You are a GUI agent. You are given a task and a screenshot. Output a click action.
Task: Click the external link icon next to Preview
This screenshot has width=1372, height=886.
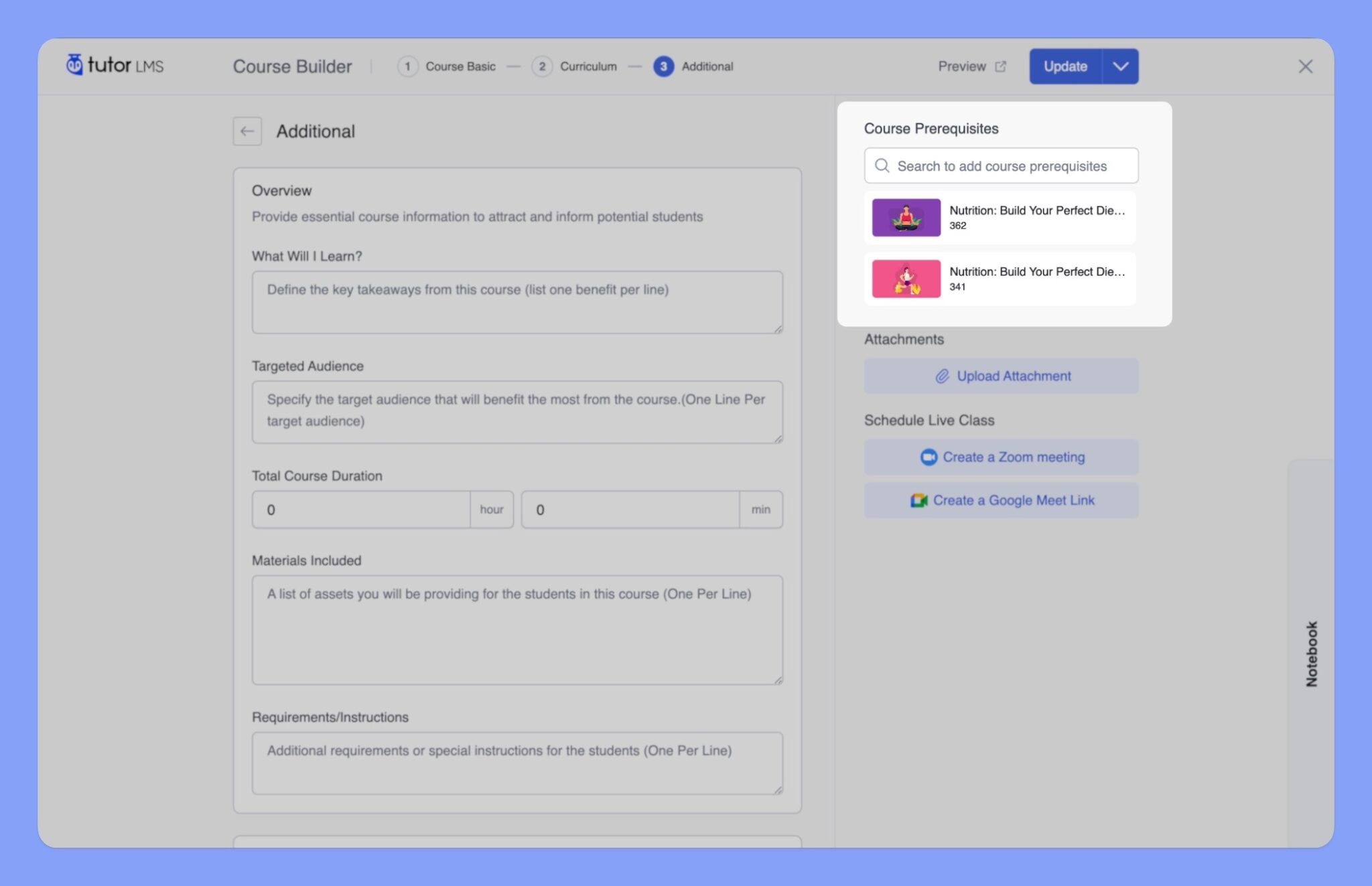tap(1000, 66)
